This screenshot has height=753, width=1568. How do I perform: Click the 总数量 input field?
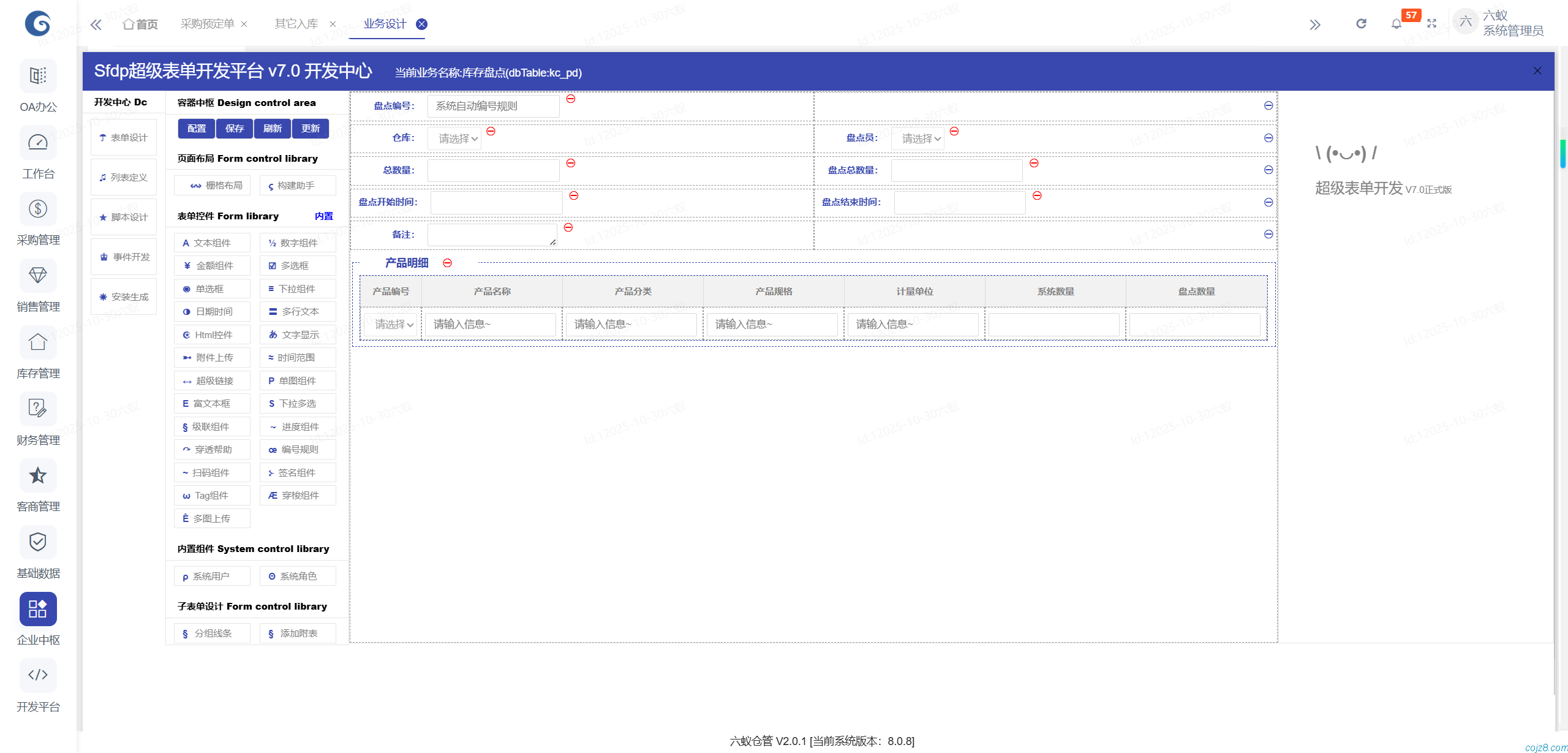pos(493,170)
